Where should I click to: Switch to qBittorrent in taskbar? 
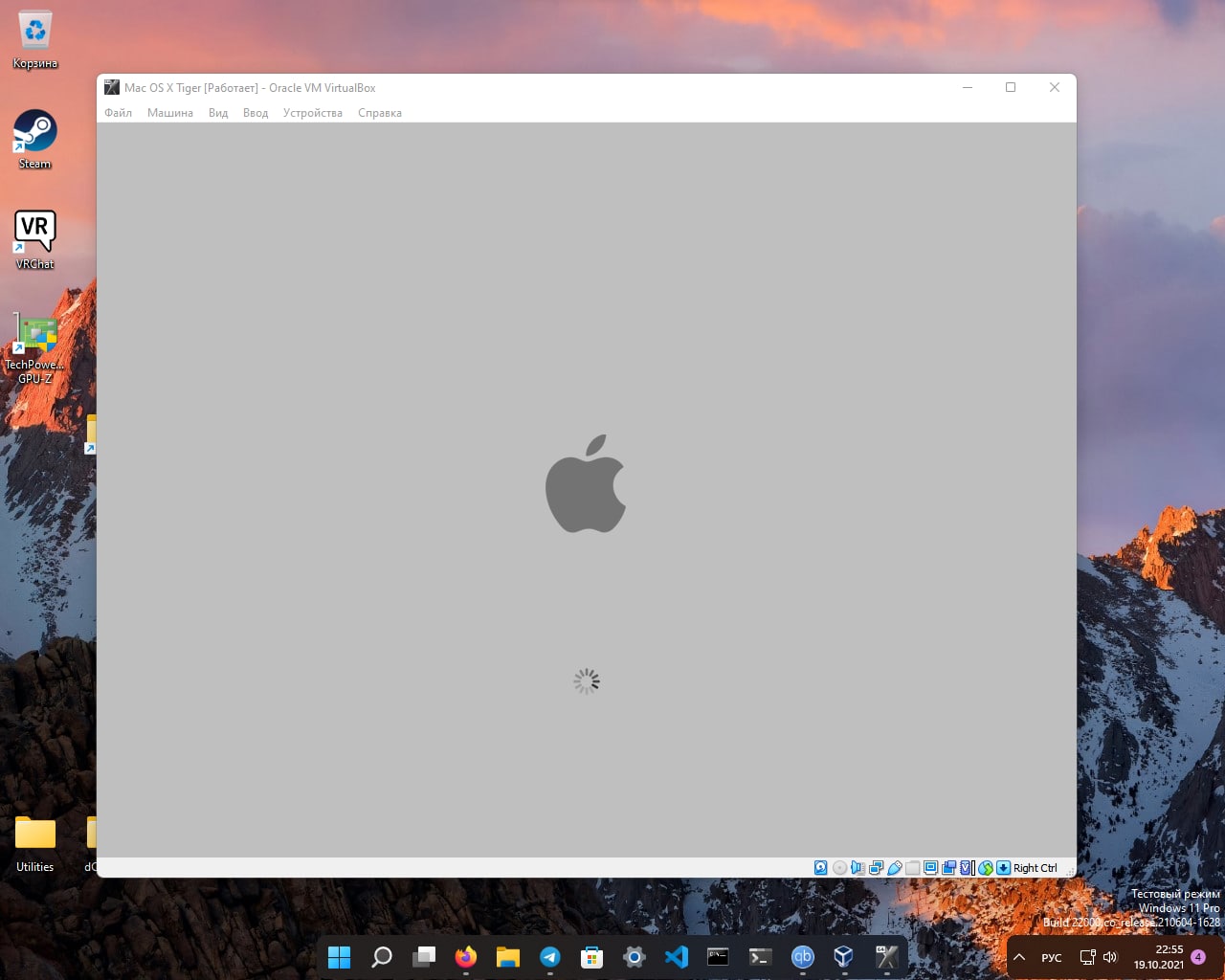[x=803, y=957]
